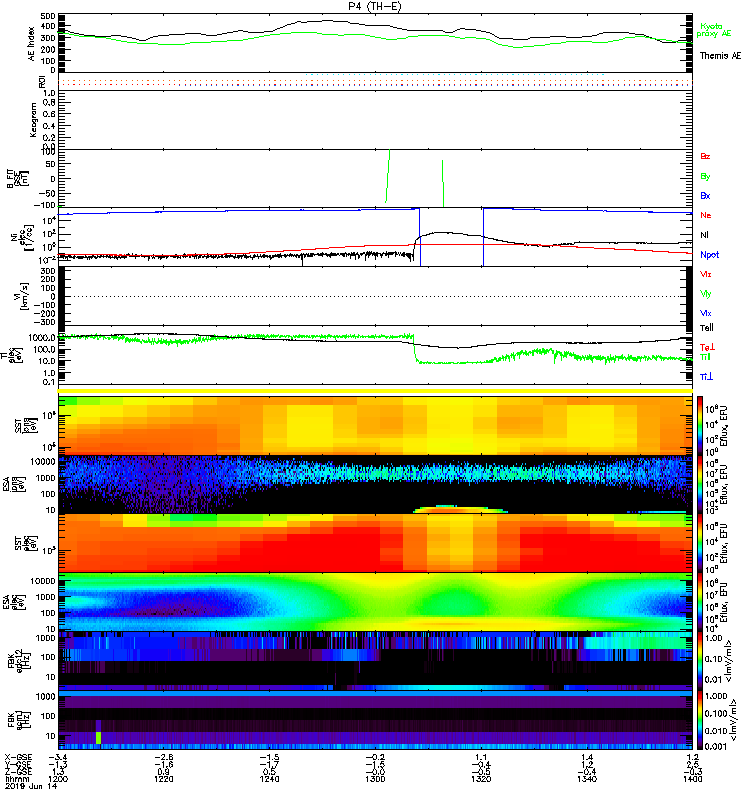Screen dimensions: 750x800
Task: Click the 1320 time tick label
Action: pos(481,779)
